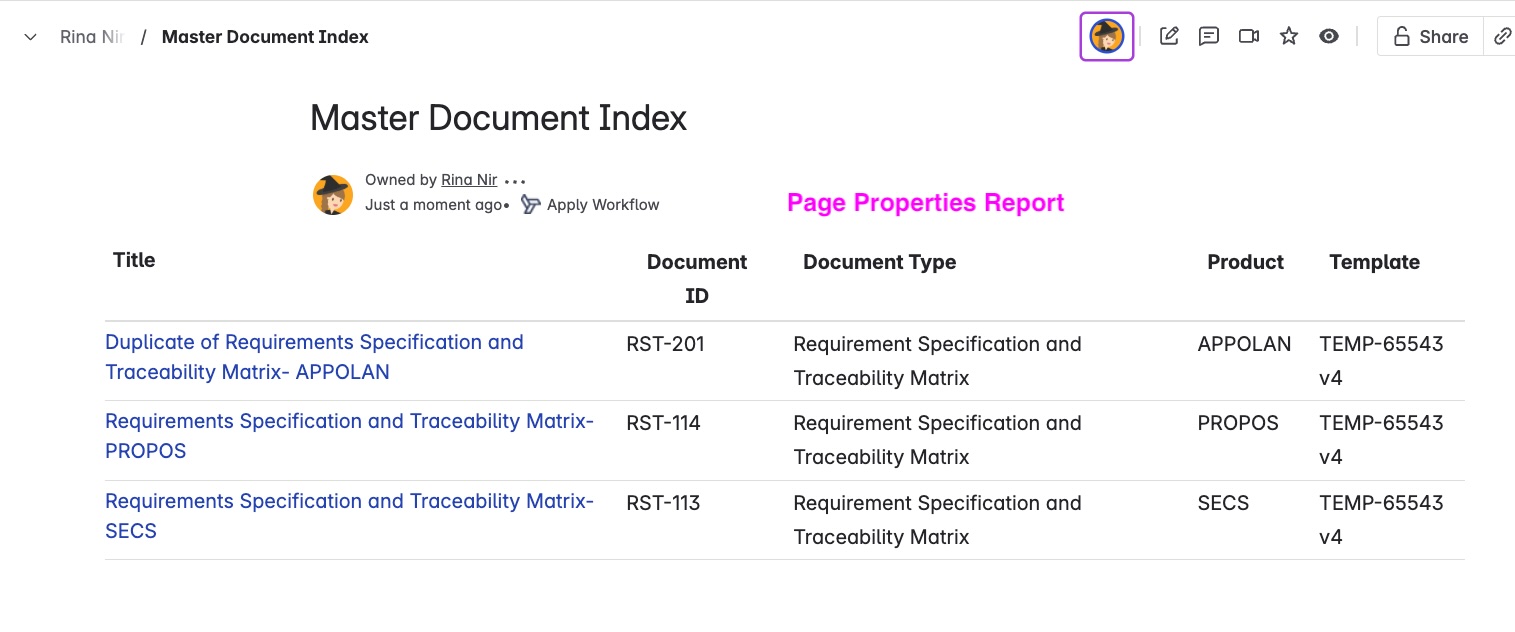Click Master Document Index breadcrumb
This screenshot has height=632, width=1515.
click(x=265, y=37)
